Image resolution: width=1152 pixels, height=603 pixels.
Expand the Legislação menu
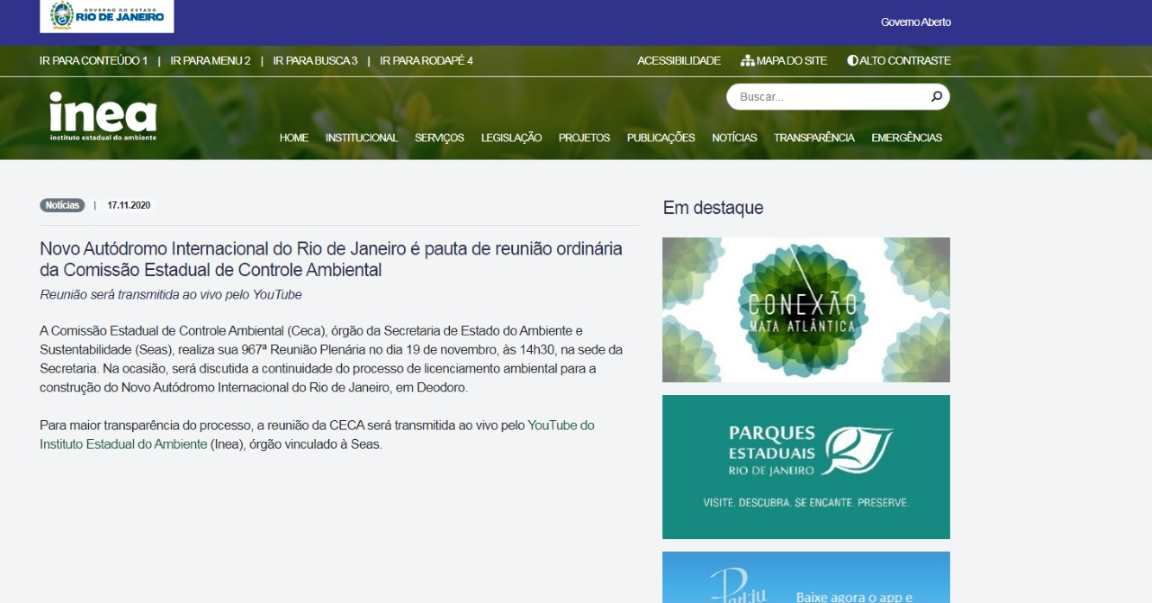pyautogui.click(x=511, y=138)
